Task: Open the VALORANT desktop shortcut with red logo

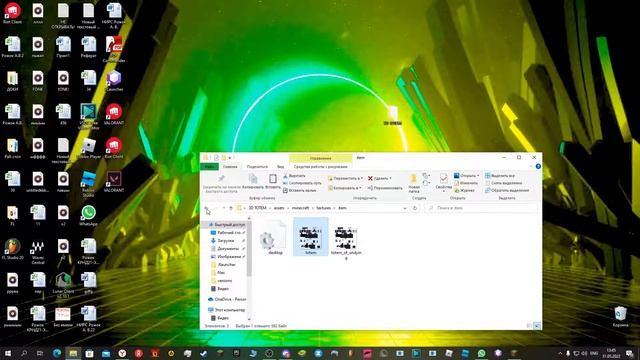Action: pos(113,115)
